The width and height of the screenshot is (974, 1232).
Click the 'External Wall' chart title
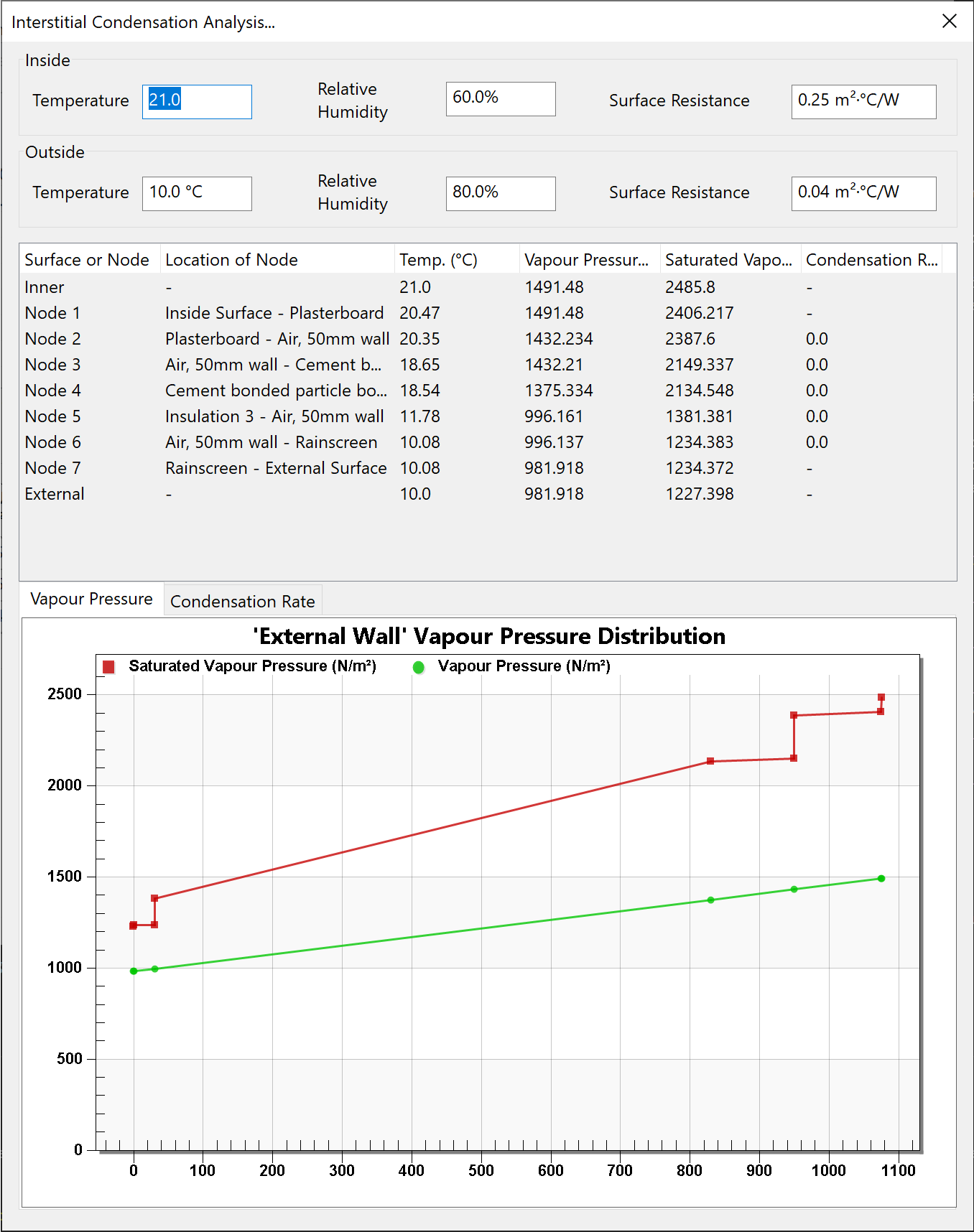pos(489,636)
